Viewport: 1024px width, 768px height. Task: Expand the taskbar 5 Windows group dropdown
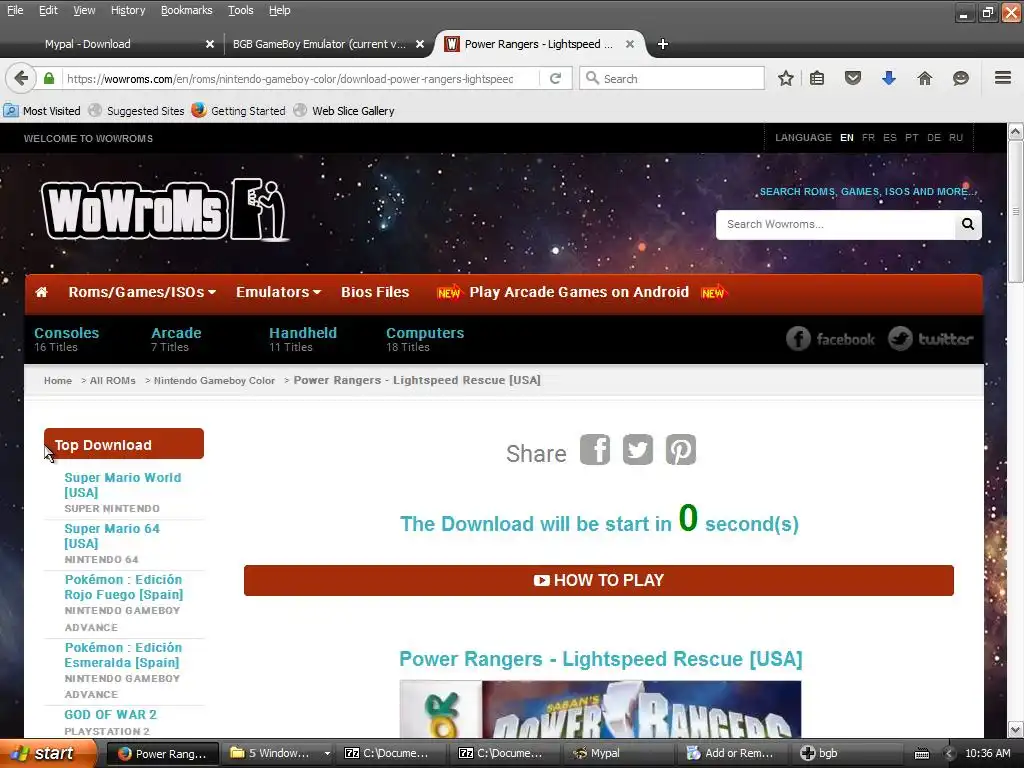pyautogui.click(x=327, y=753)
